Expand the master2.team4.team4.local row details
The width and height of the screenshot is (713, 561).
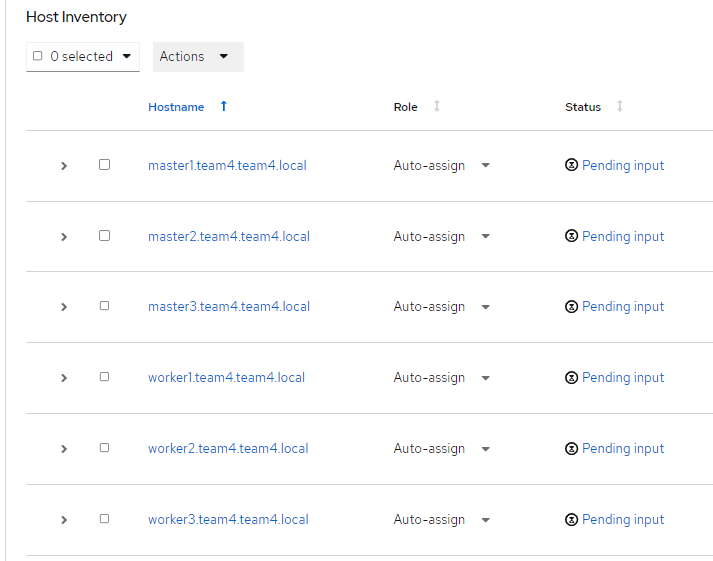(64, 237)
